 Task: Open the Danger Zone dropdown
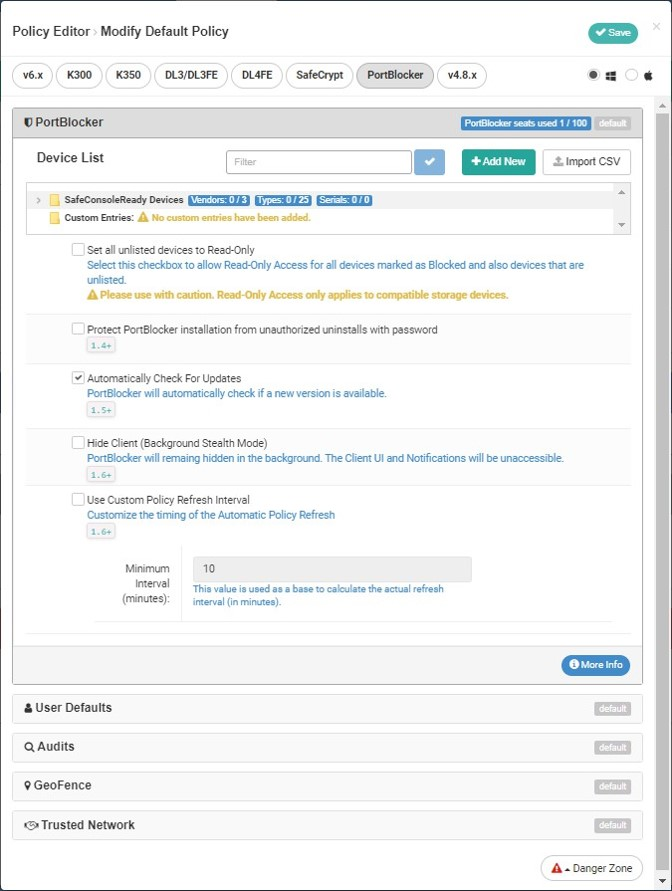pos(591,868)
